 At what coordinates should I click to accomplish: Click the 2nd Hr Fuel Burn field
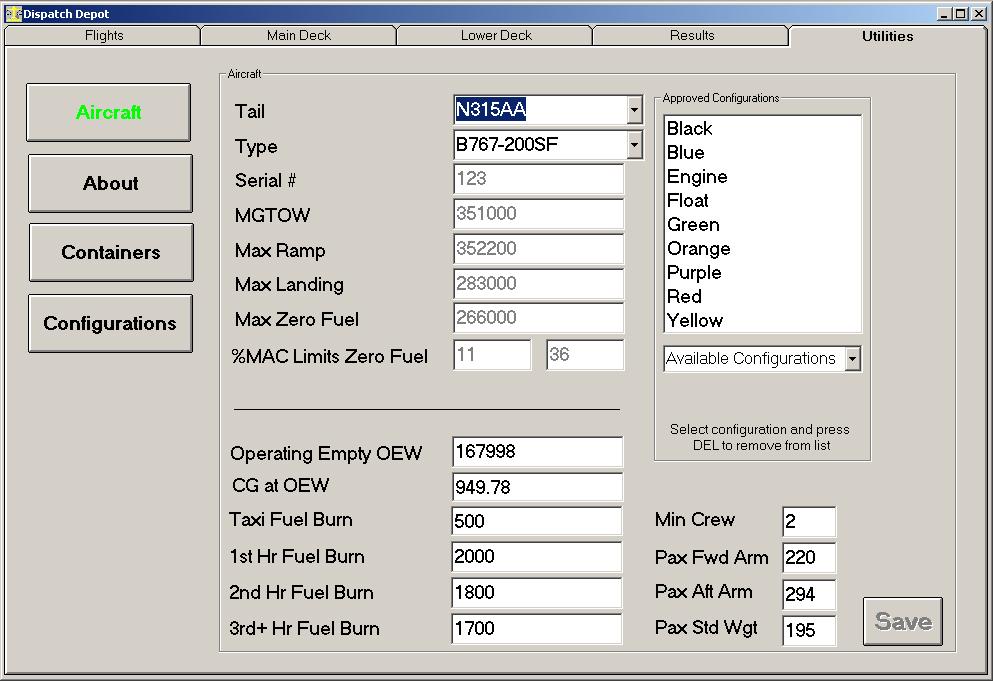537,593
